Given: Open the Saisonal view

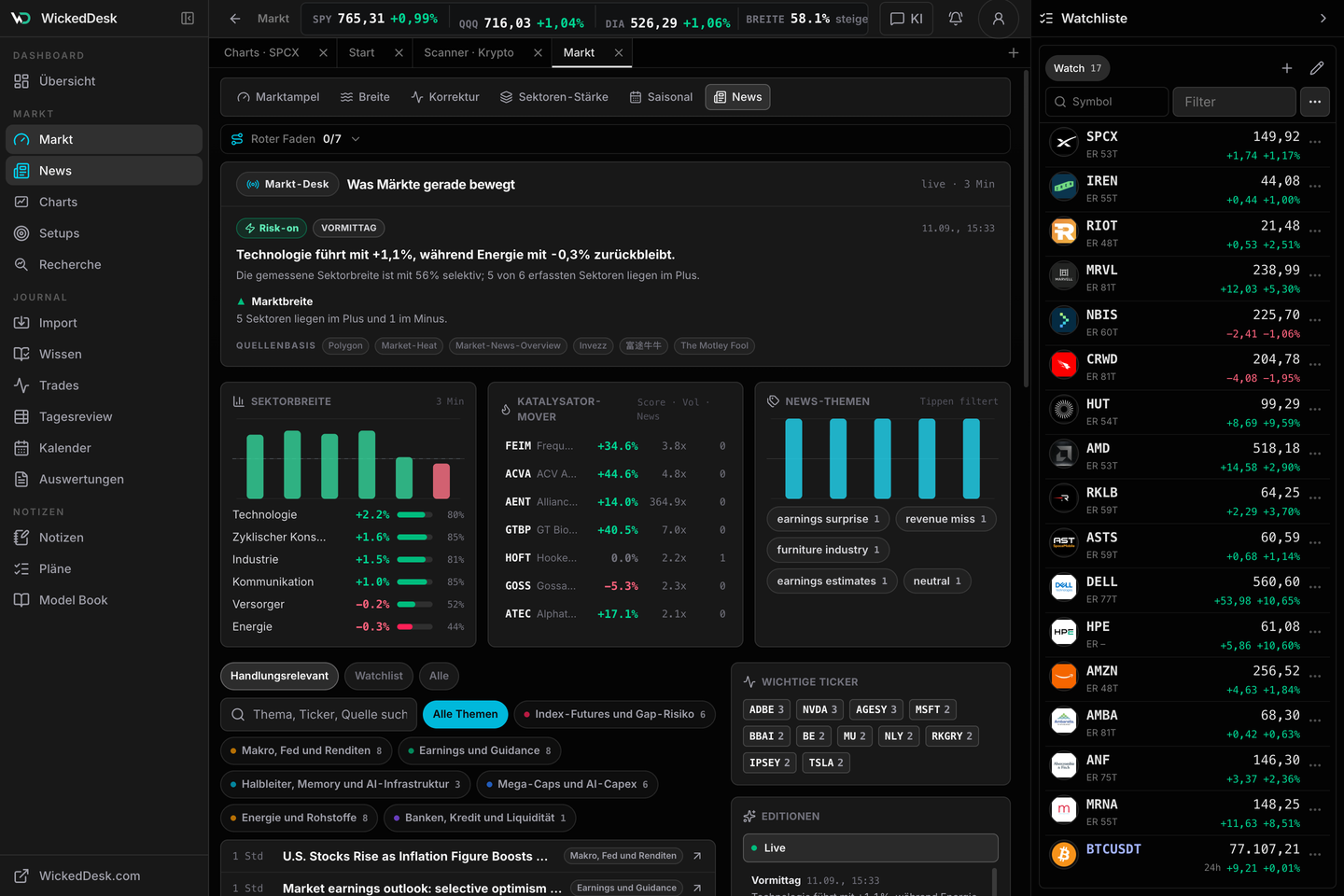Looking at the screenshot, I should point(661,97).
